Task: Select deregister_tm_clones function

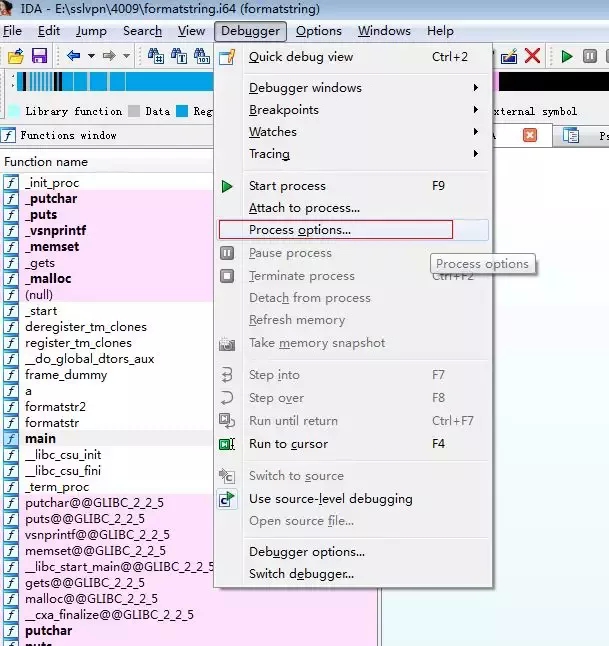Action: (x=86, y=327)
